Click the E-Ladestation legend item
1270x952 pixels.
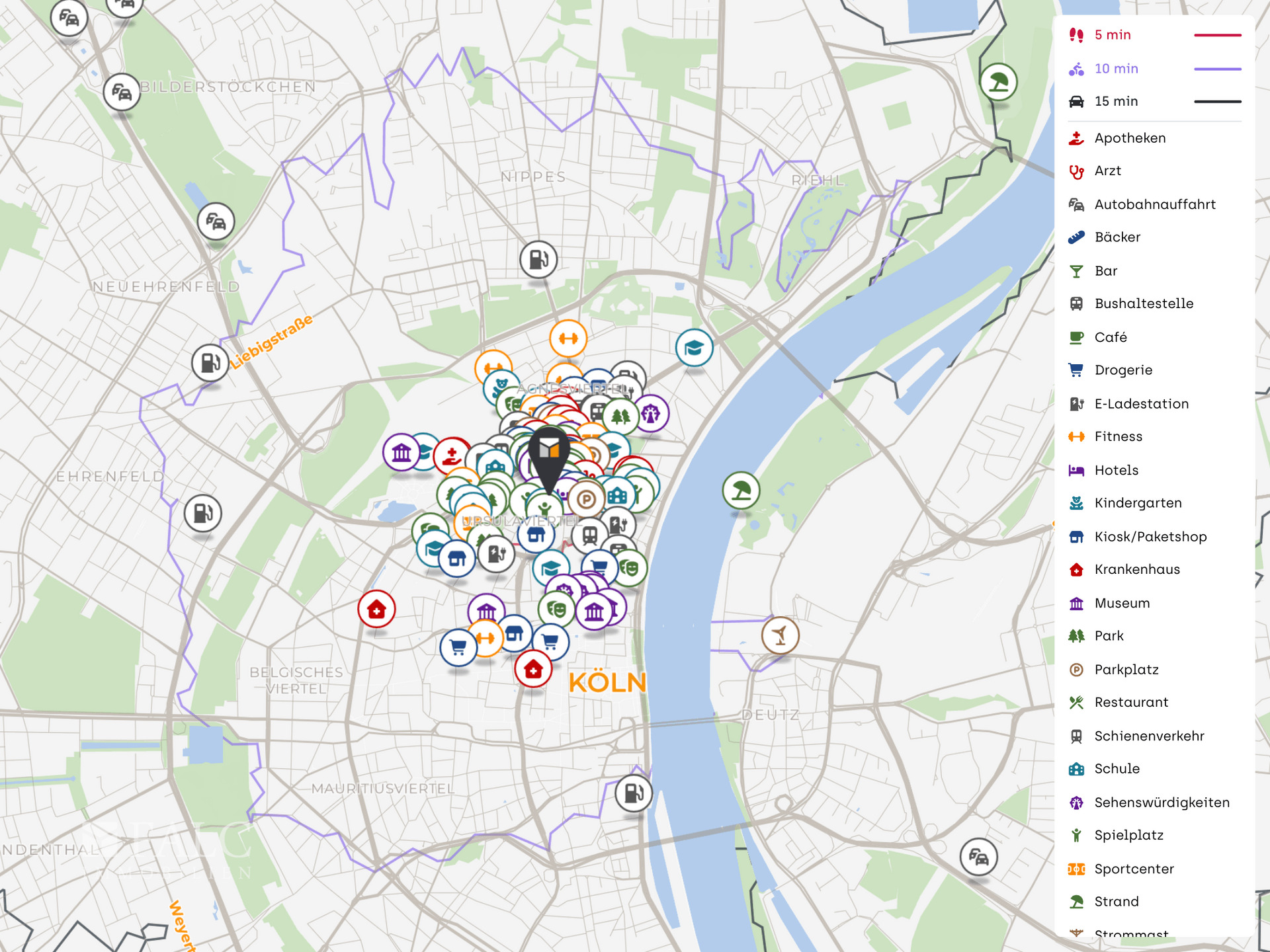(x=1141, y=404)
